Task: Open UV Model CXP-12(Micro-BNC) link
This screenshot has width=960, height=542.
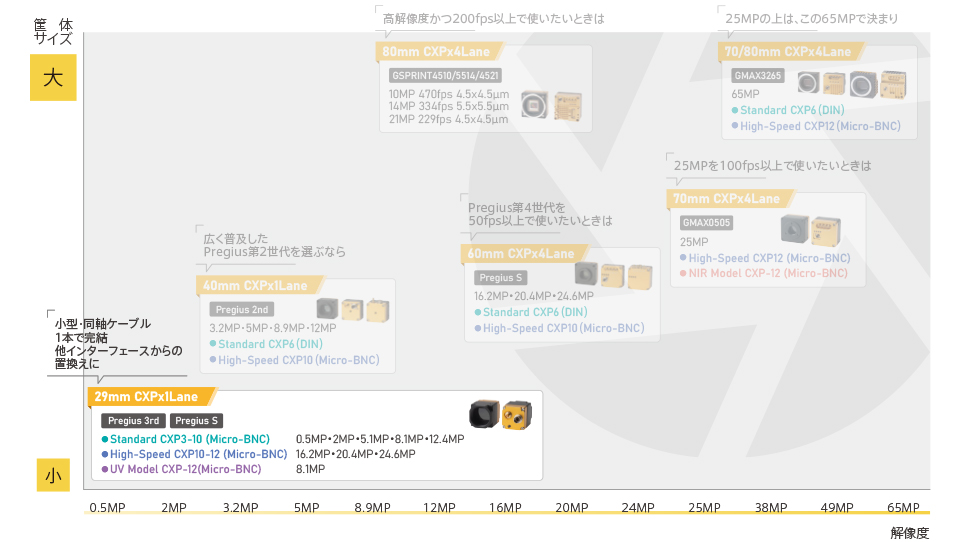Action: [x=185, y=469]
